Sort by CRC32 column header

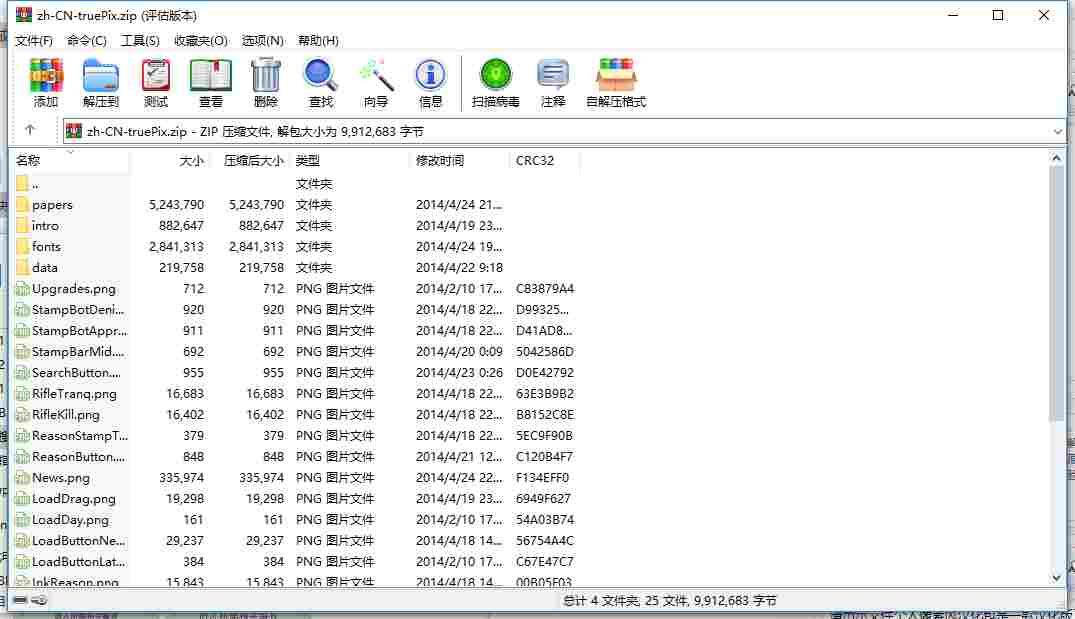click(x=545, y=160)
